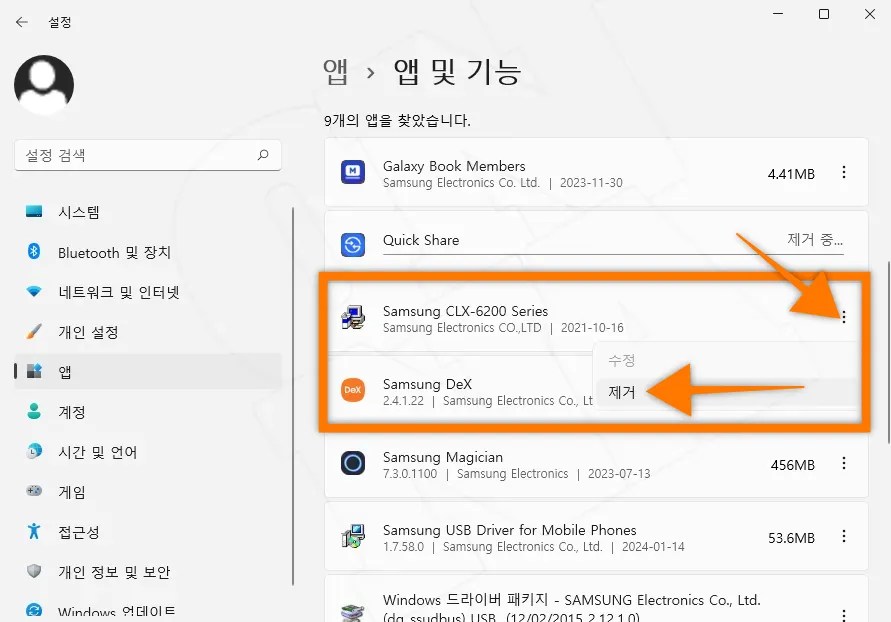Open Windows 업데이트 settings
The image size is (891, 622).
tap(110, 611)
